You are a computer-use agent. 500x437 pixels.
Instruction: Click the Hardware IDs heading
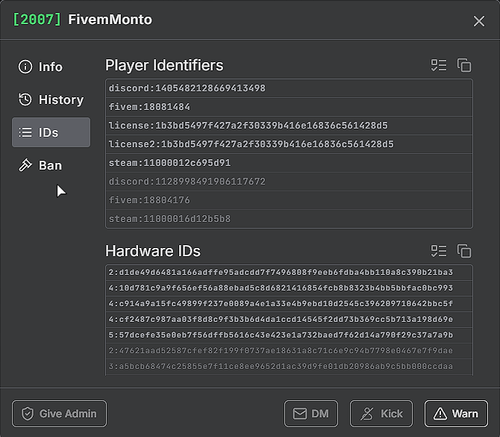pyautogui.click(x=153, y=251)
